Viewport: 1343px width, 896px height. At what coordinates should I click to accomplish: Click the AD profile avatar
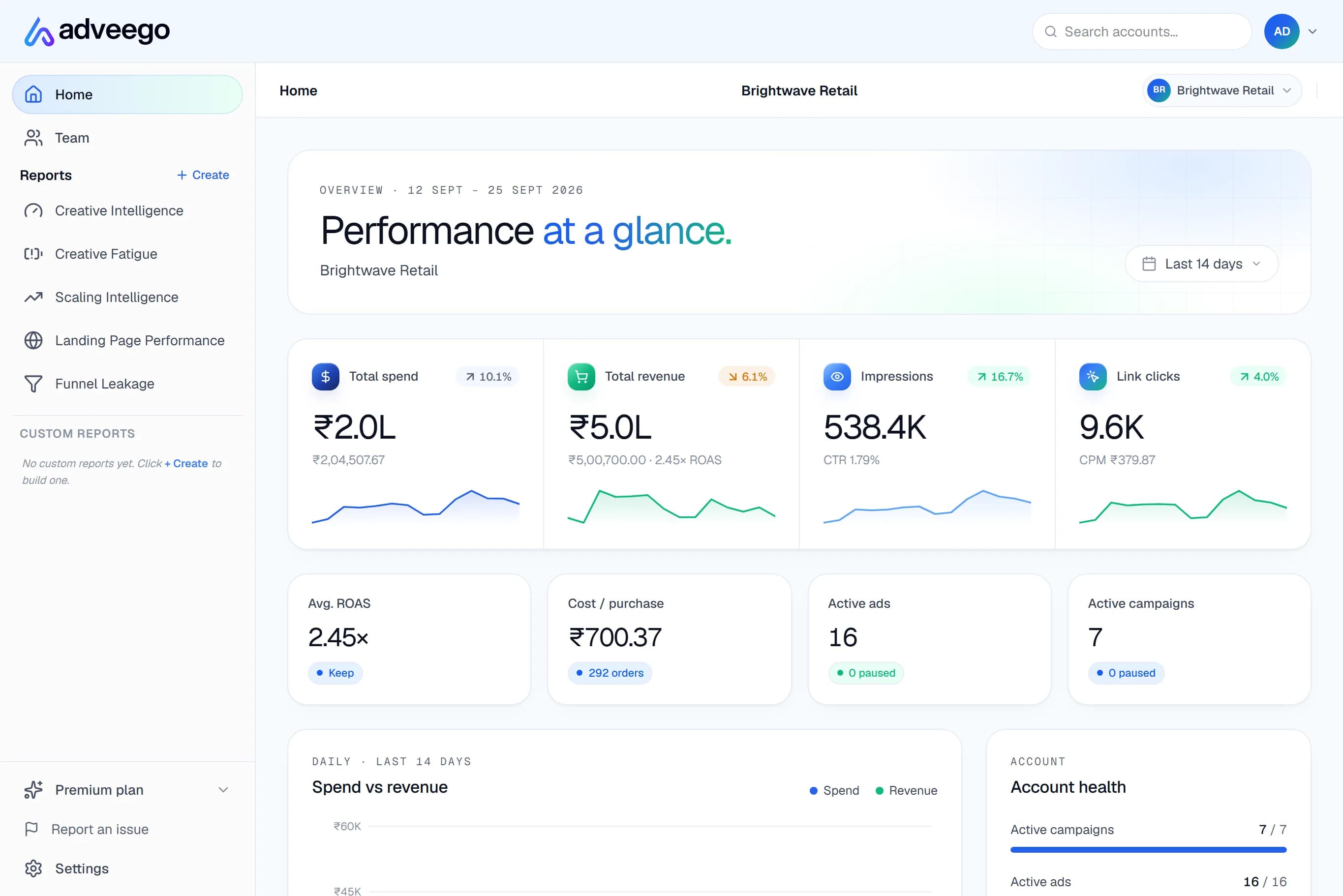(1282, 31)
